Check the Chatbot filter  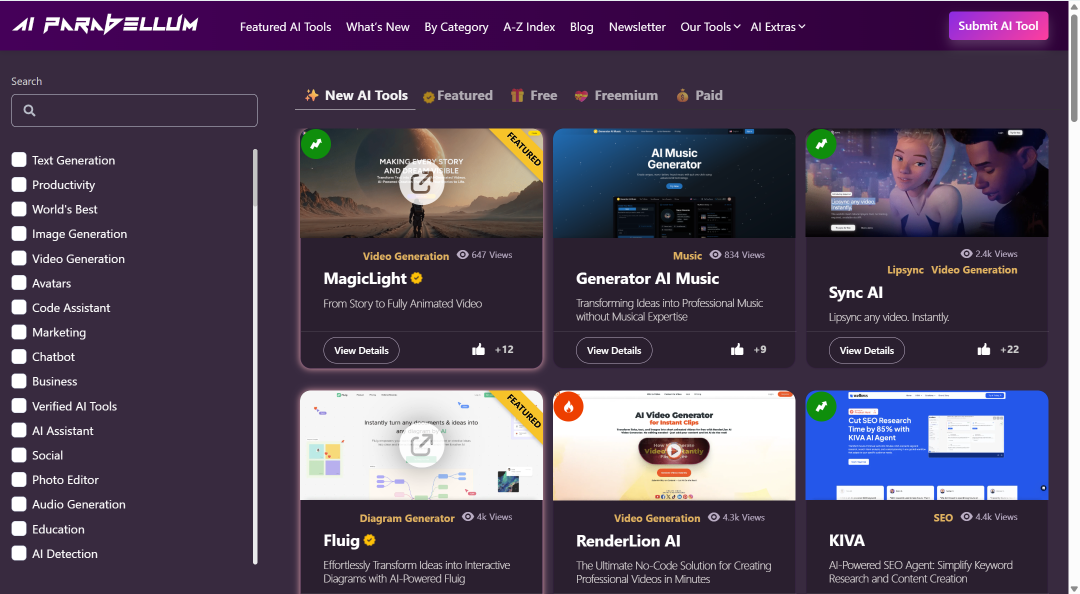coord(19,357)
